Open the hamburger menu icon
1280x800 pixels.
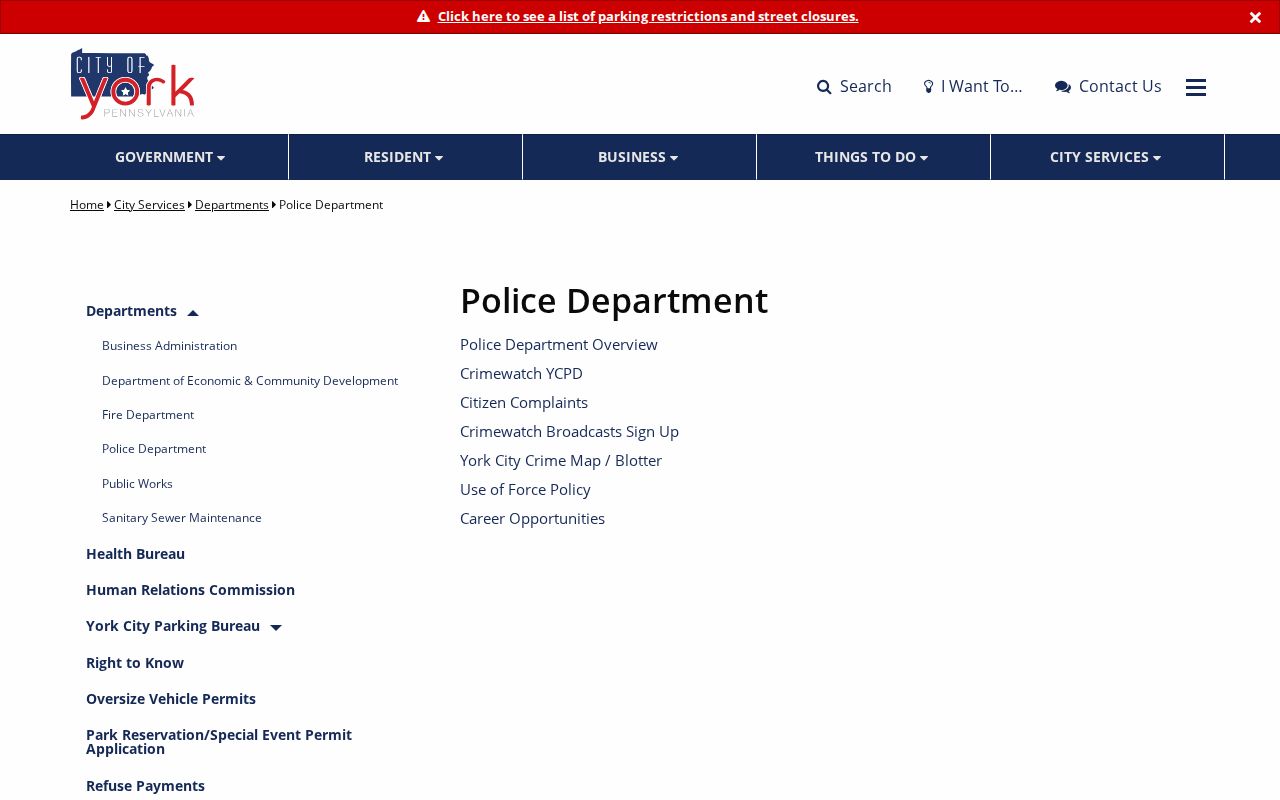click(x=1196, y=87)
